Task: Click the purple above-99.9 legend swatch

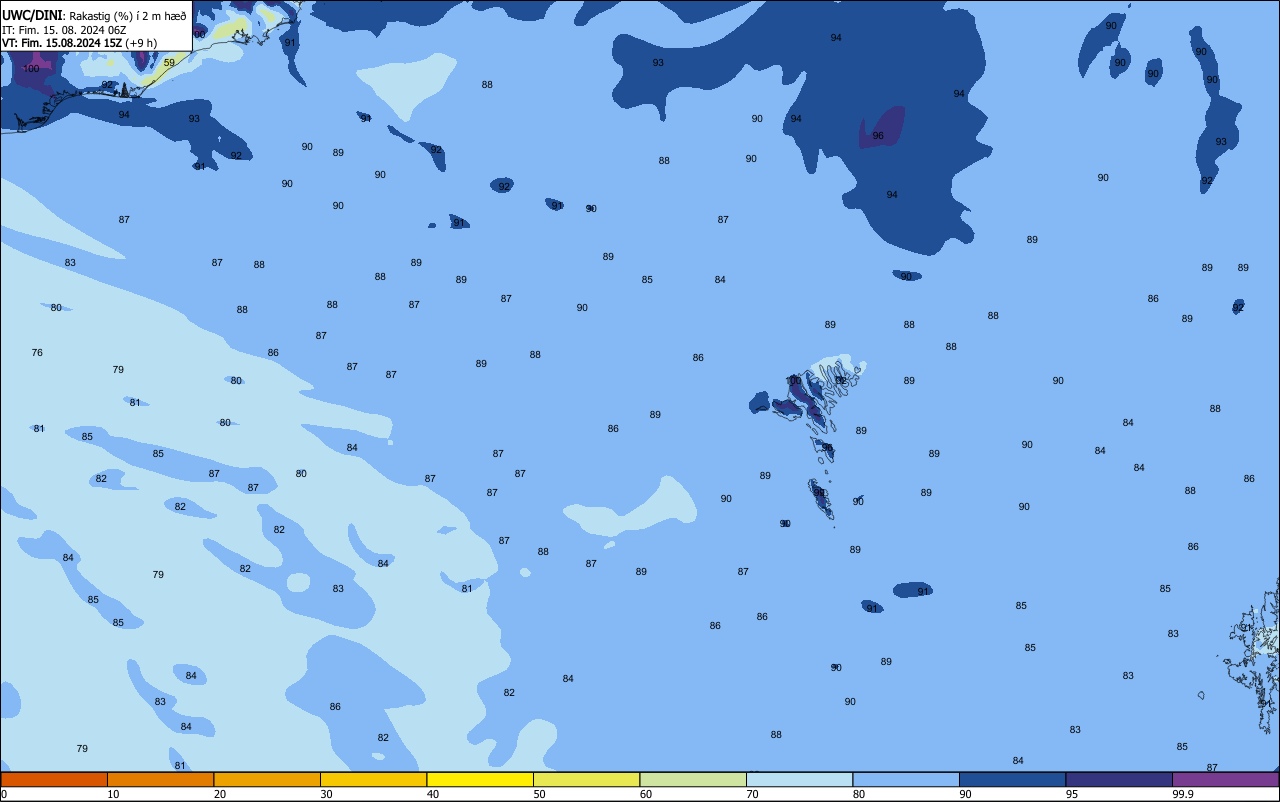Action: click(x=1225, y=779)
